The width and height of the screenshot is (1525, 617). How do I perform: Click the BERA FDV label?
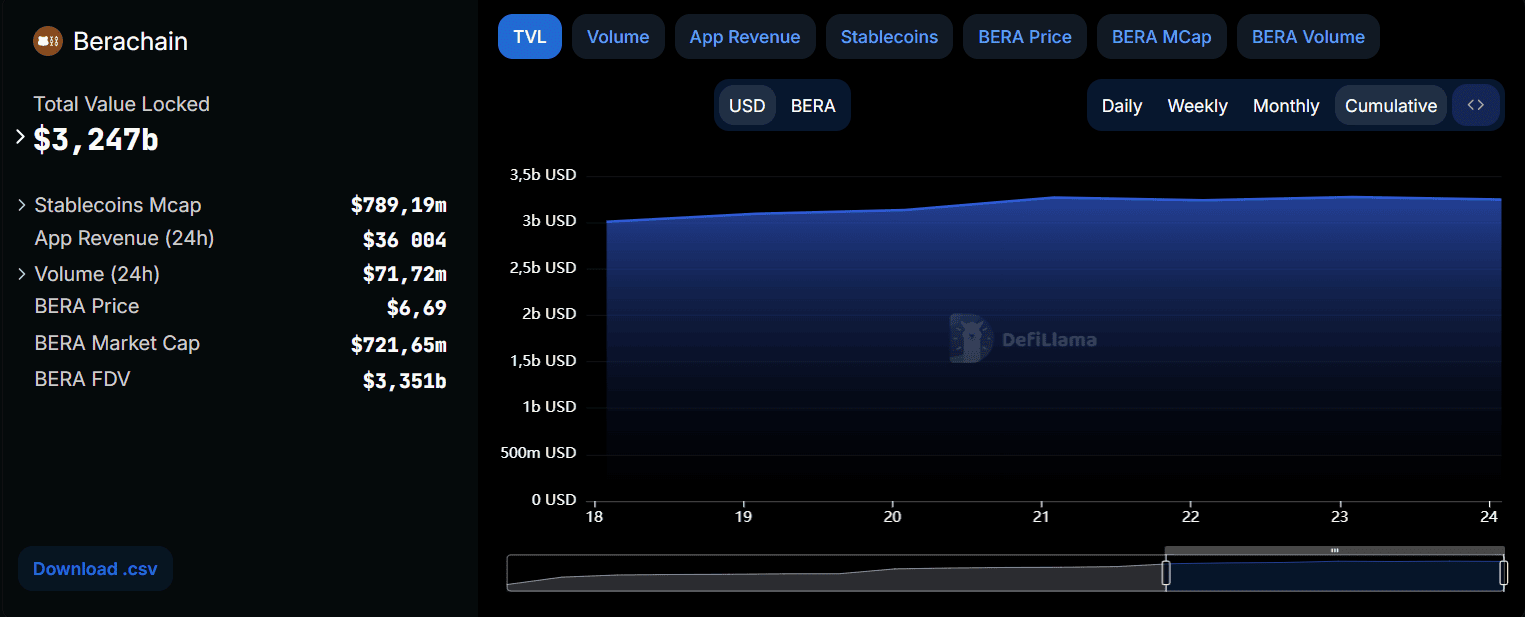82,379
